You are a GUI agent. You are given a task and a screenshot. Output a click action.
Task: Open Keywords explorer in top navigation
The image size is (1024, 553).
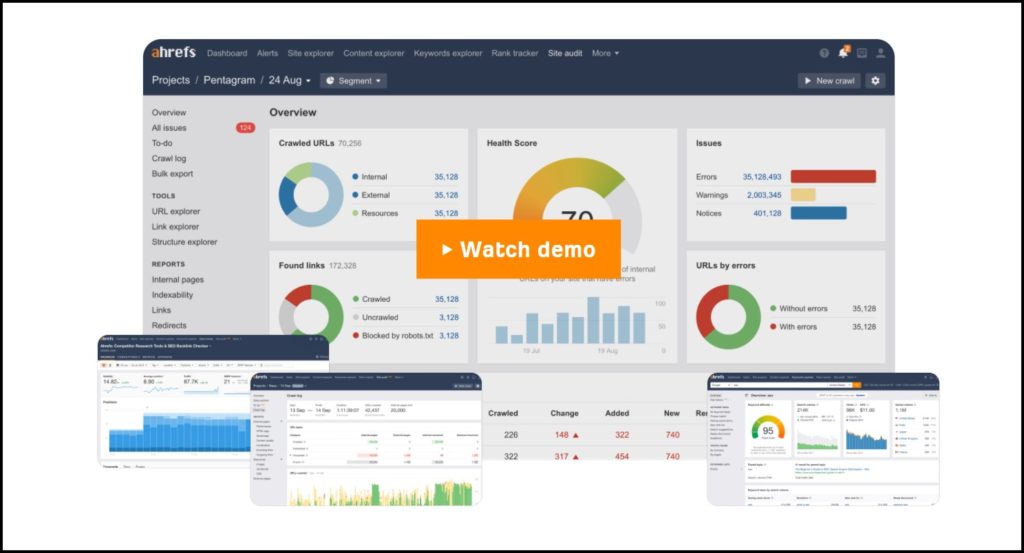coord(448,53)
